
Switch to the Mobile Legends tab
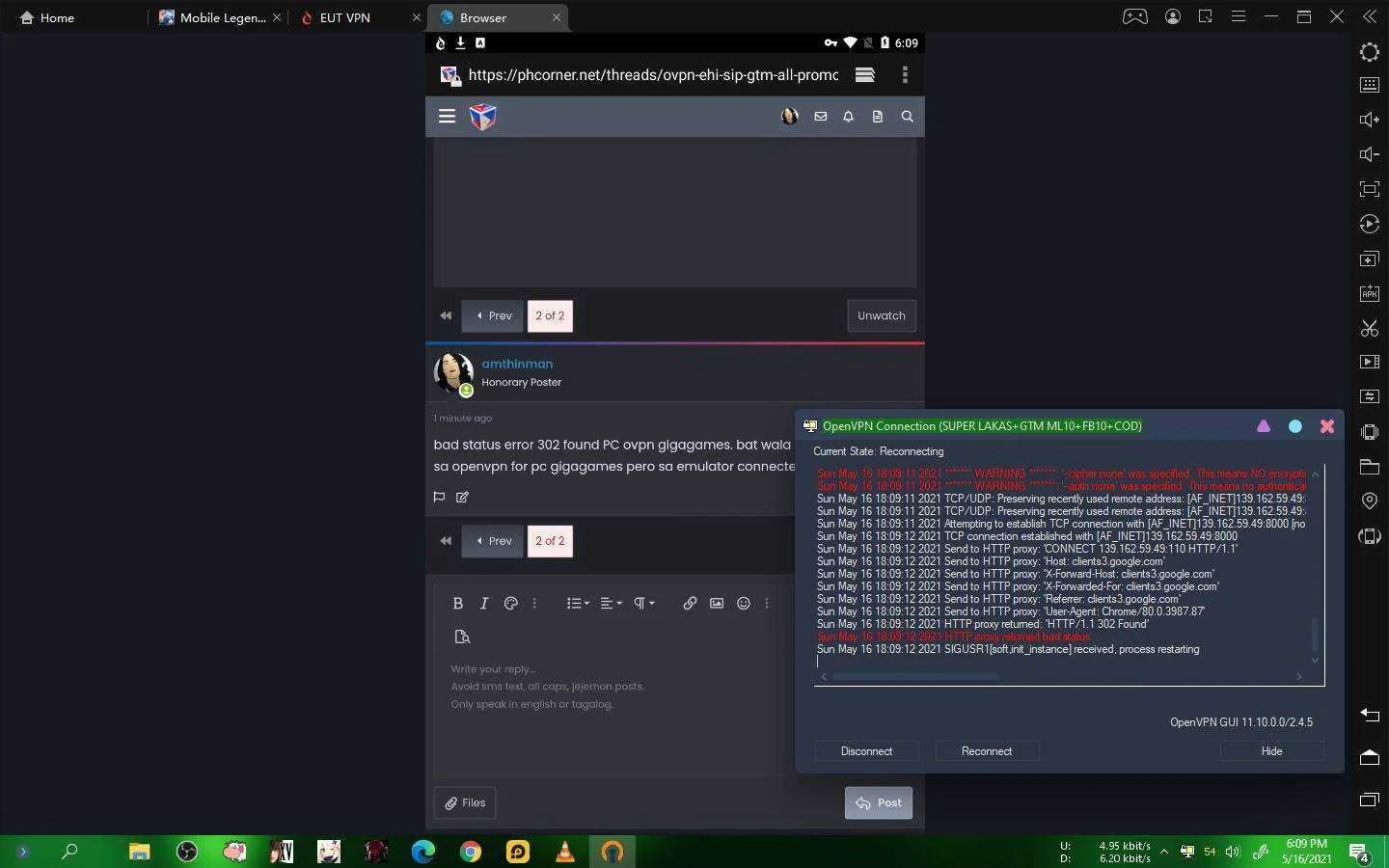[221, 17]
